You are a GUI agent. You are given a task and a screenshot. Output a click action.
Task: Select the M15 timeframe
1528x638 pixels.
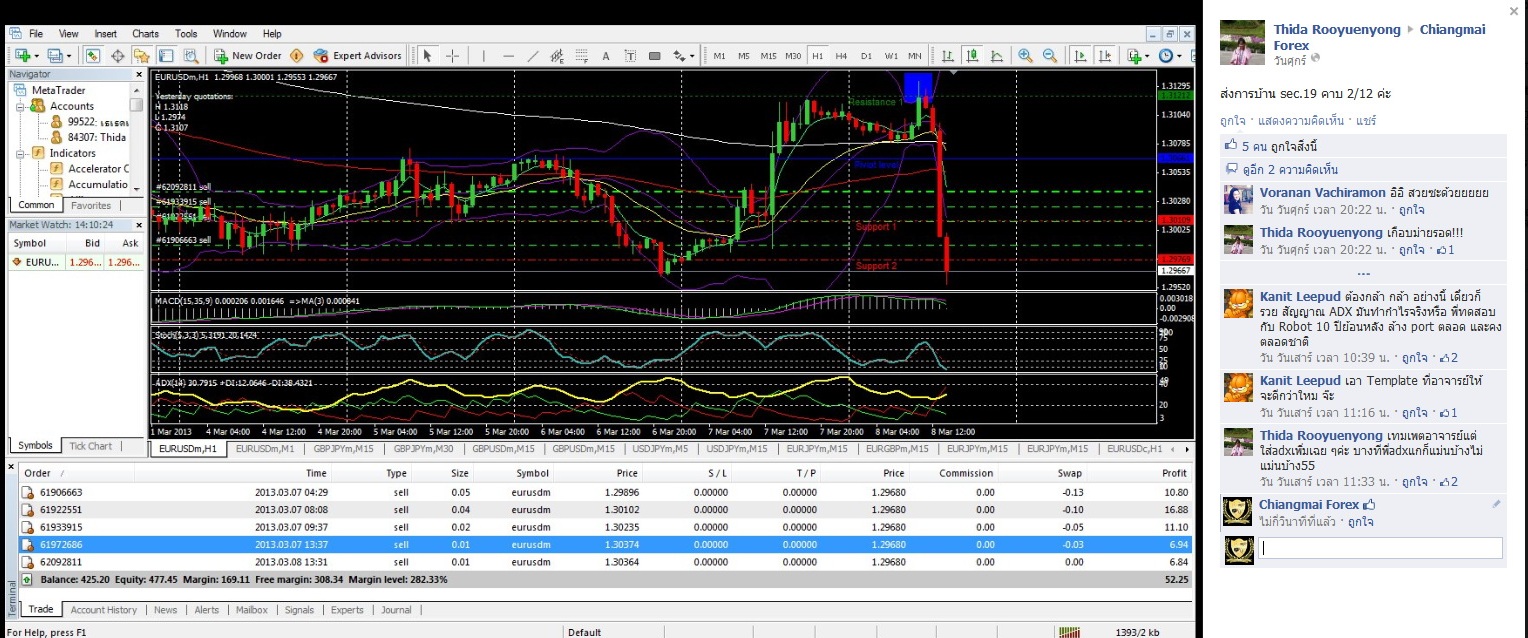768,56
